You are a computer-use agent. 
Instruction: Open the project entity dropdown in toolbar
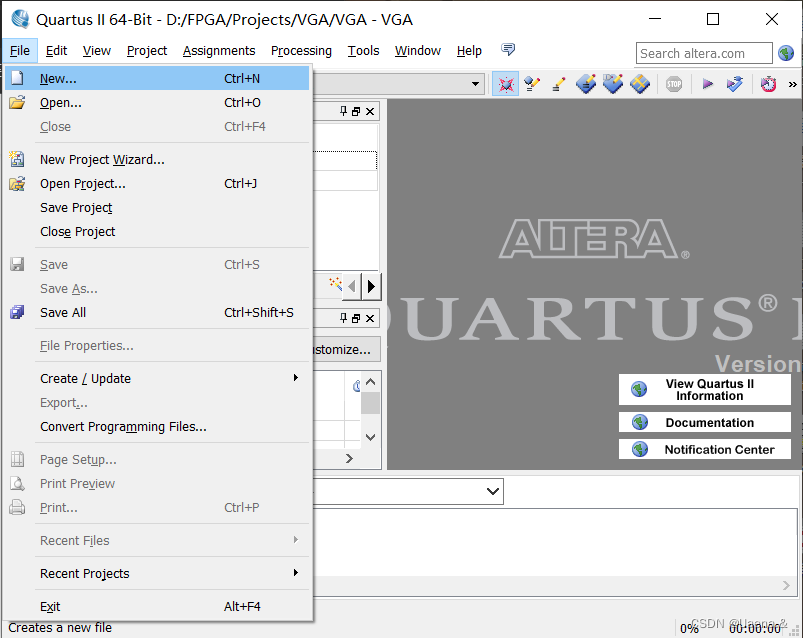[475, 83]
